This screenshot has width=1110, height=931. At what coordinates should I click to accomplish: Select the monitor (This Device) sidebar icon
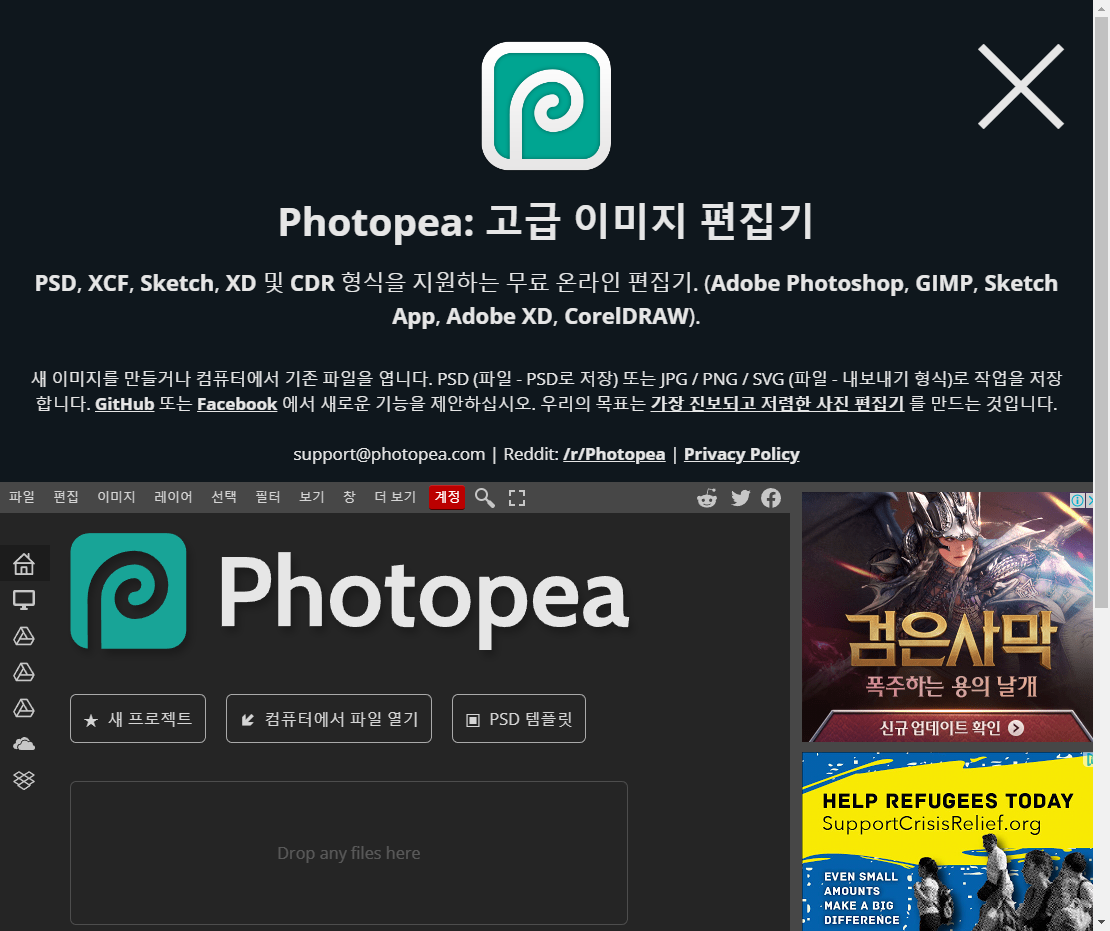point(24,600)
